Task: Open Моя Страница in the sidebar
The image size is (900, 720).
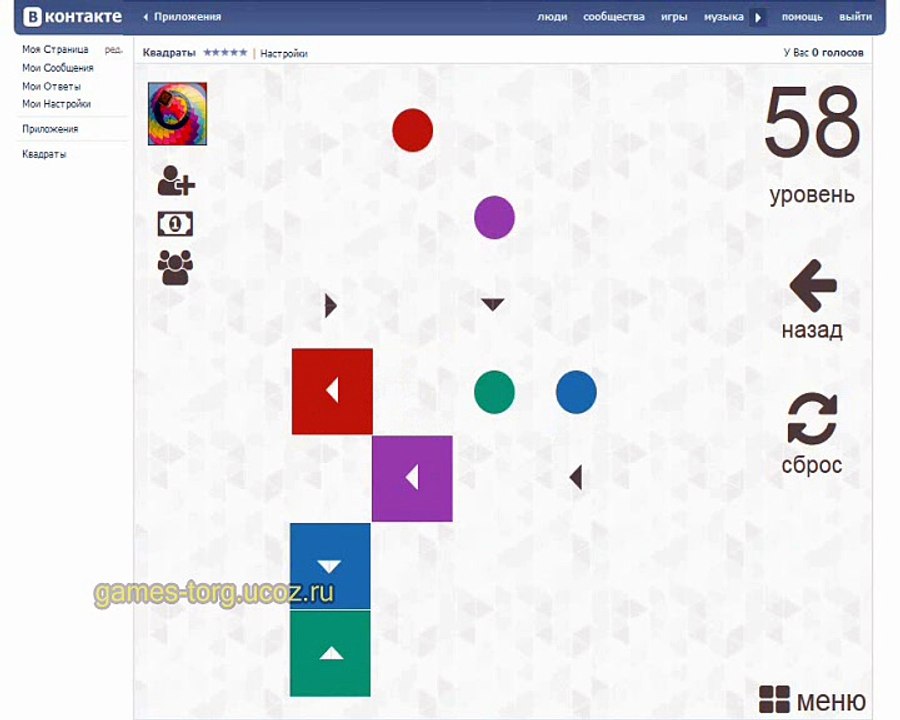Action: click(55, 49)
